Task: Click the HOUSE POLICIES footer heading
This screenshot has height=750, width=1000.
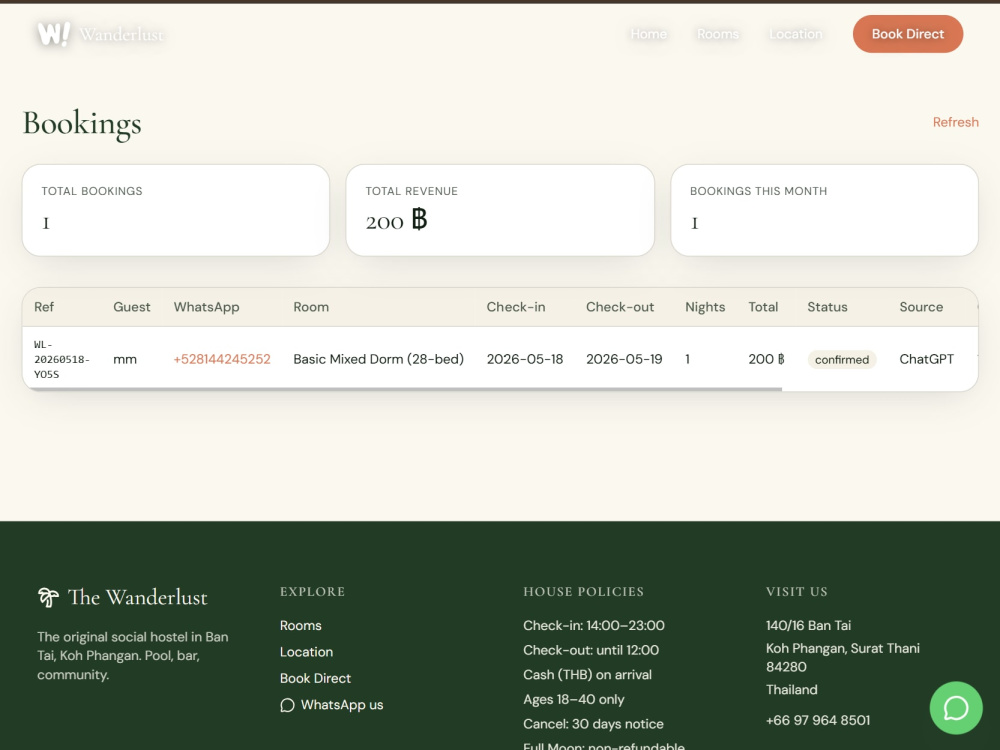Action: tap(584, 592)
